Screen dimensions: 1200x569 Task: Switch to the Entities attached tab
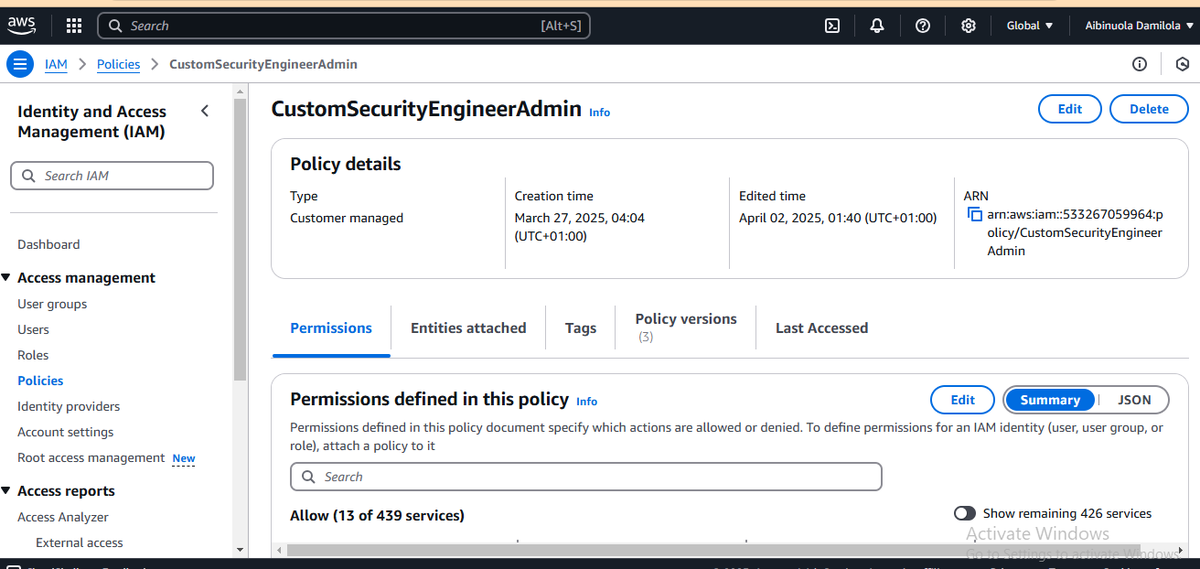coord(468,328)
